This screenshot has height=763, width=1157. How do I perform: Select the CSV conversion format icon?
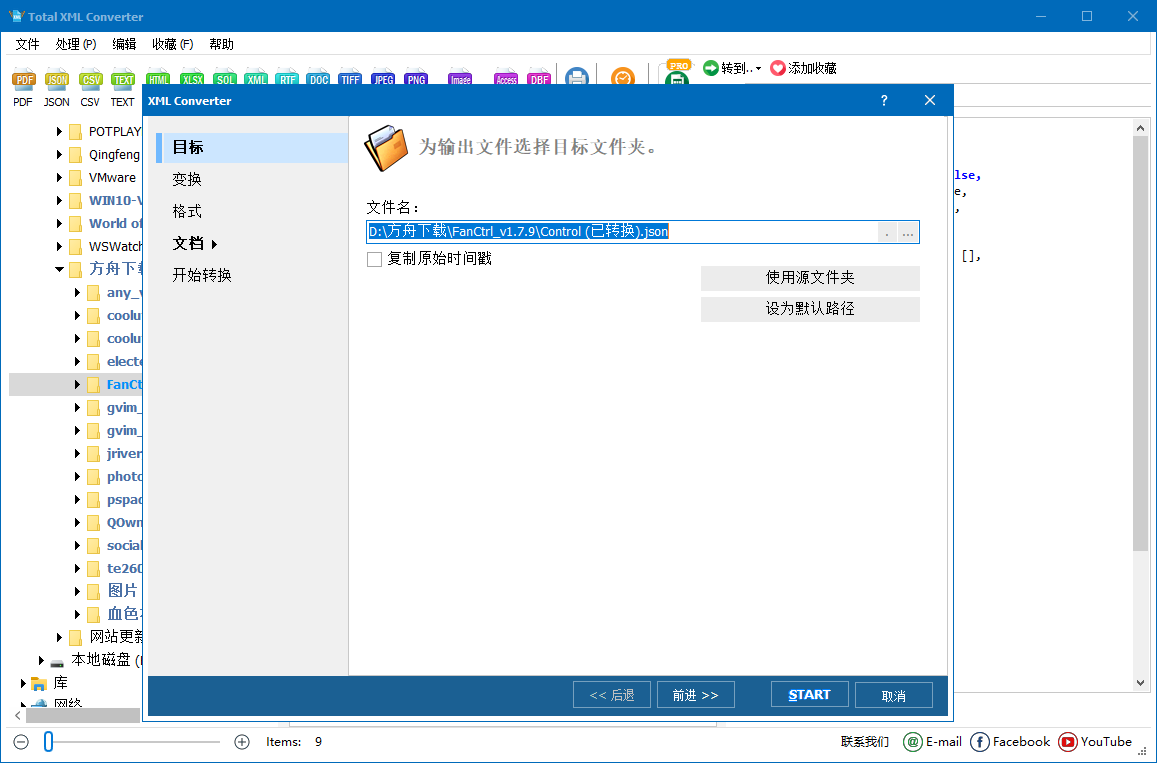pyautogui.click(x=89, y=78)
